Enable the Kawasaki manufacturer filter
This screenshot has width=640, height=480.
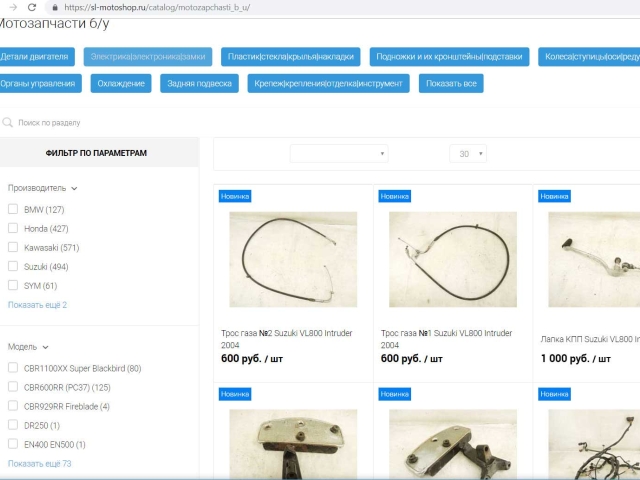pyautogui.click(x=13, y=247)
